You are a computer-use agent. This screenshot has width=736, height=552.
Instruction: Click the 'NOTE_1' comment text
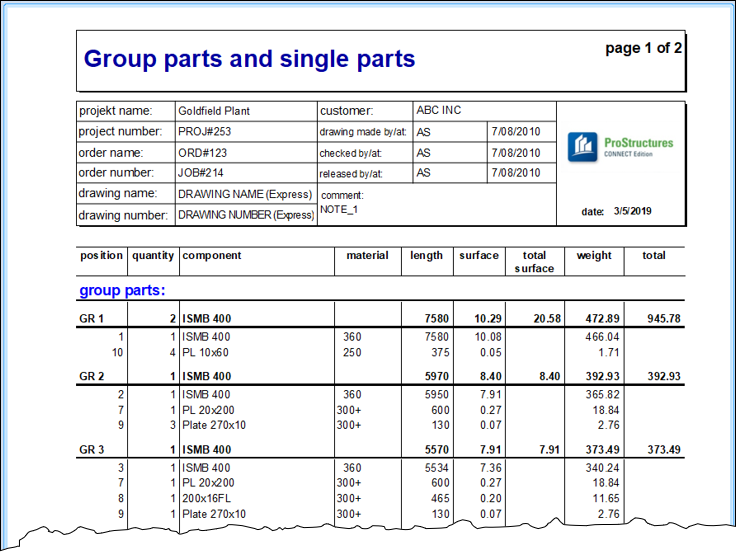[x=339, y=209]
